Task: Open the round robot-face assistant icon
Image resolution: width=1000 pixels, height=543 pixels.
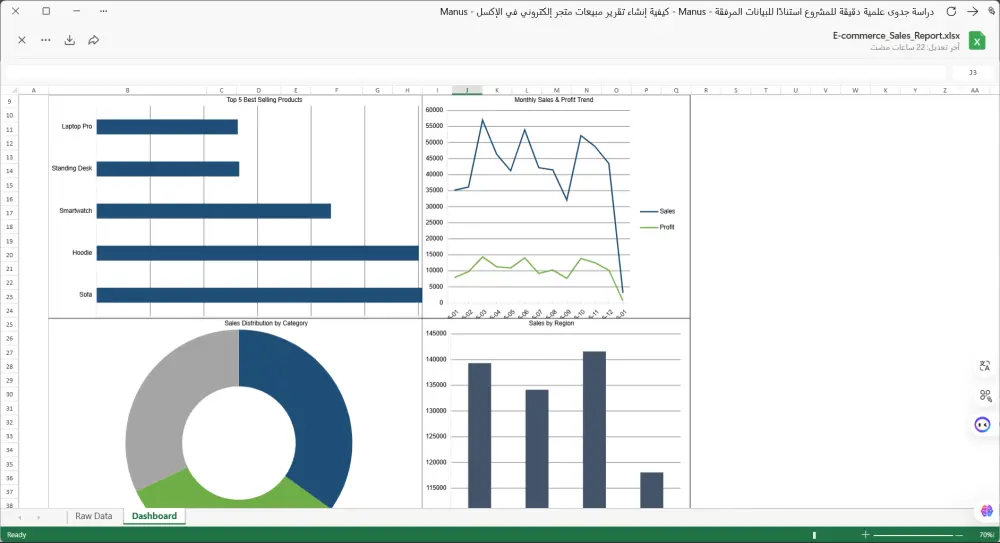Action: [x=982, y=424]
